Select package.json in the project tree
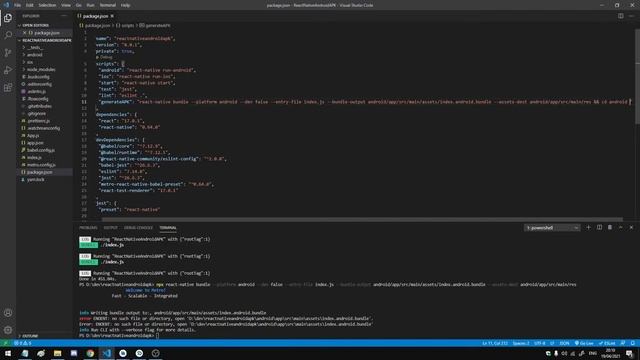The image size is (640, 360). coord(39,172)
